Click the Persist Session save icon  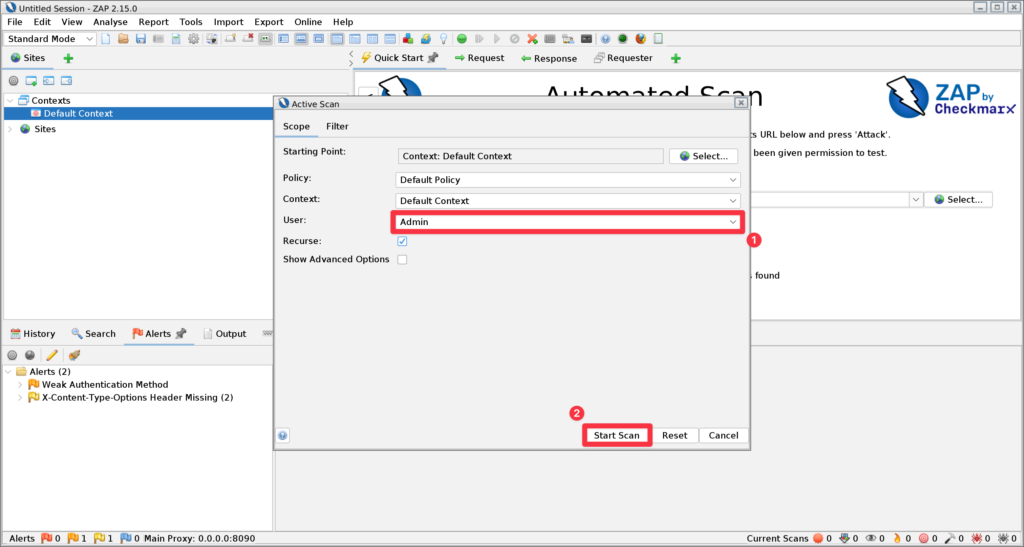(x=140, y=39)
